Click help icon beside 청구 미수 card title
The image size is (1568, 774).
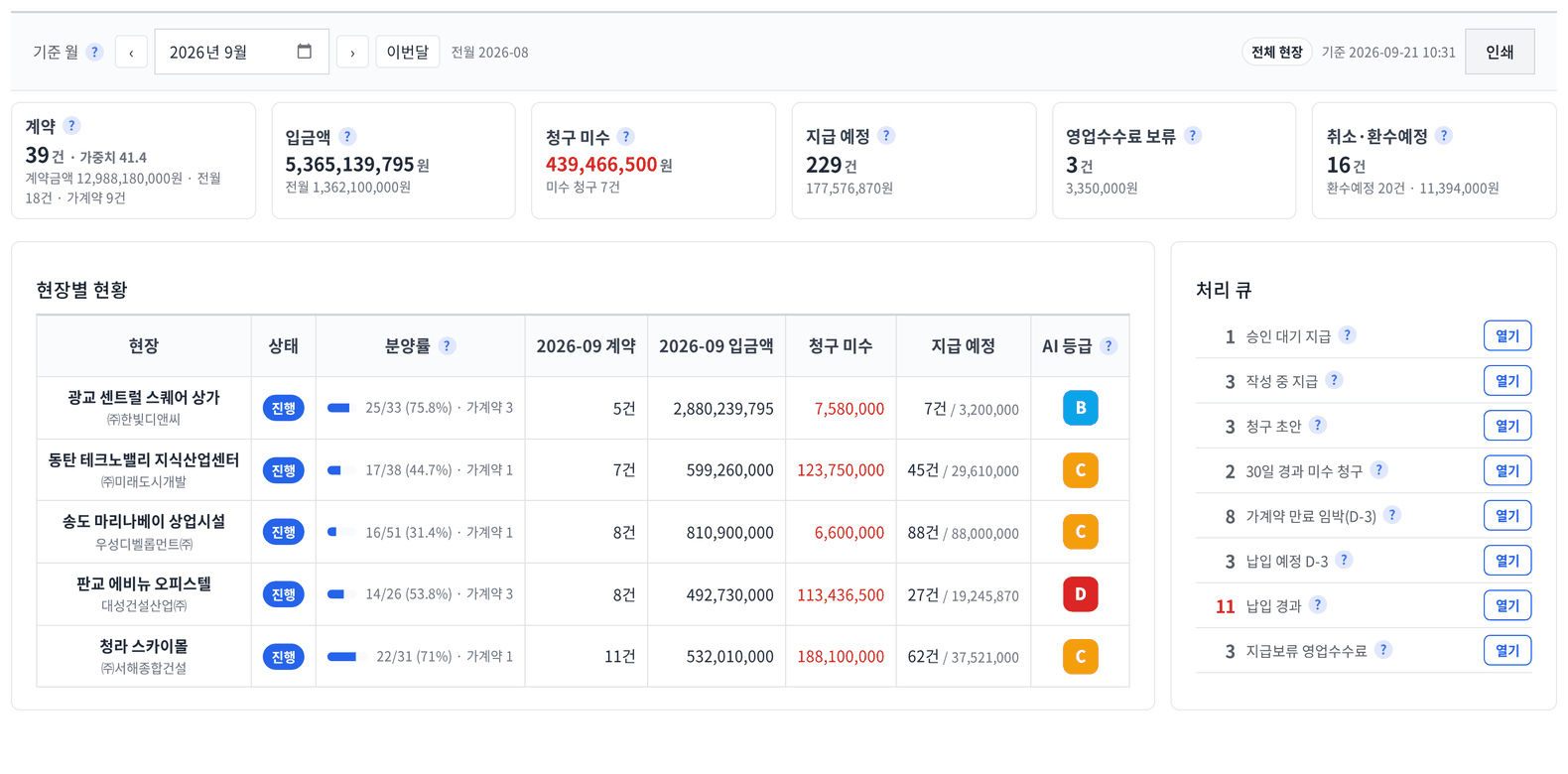[626, 137]
